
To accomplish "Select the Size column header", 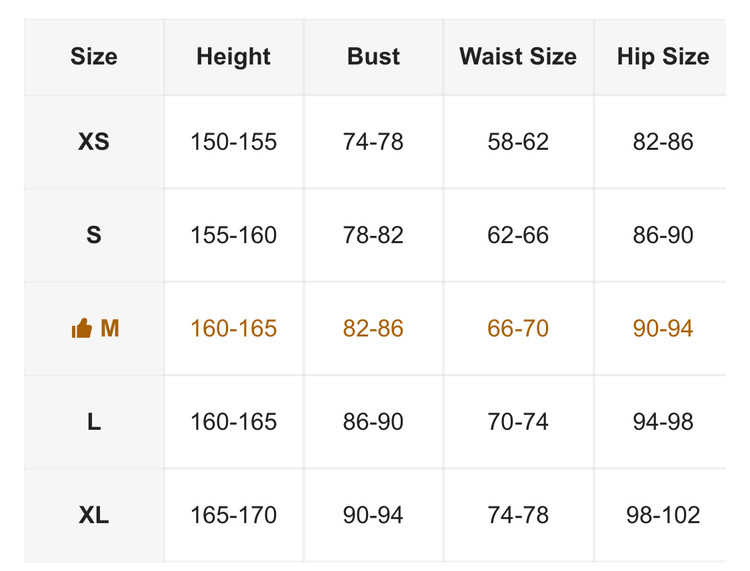I will pyautogui.click(x=94, y=57).
